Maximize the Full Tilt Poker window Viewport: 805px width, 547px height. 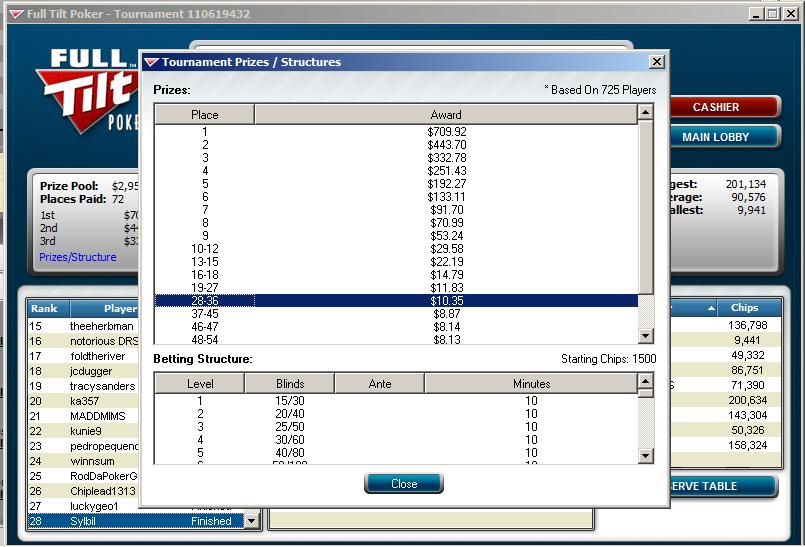pyautogui.click(x=772, y=14)
